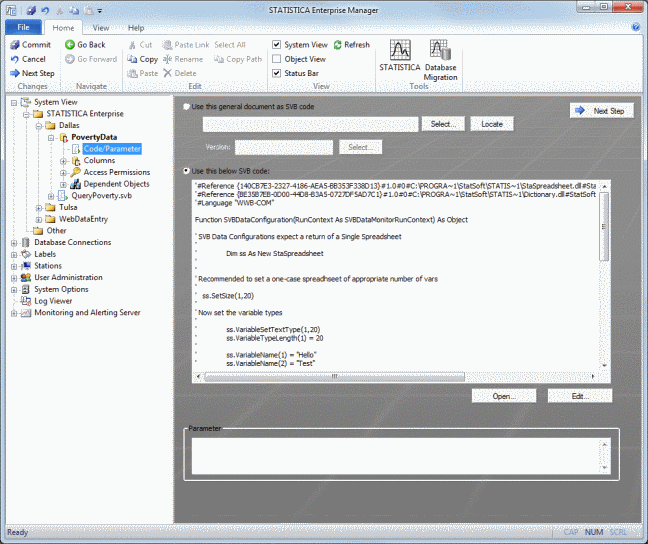The width and height of the screenshot is (648, 544).
Task: Click the save icon in quick access toolbar
Action: click(x=31, y=10)
